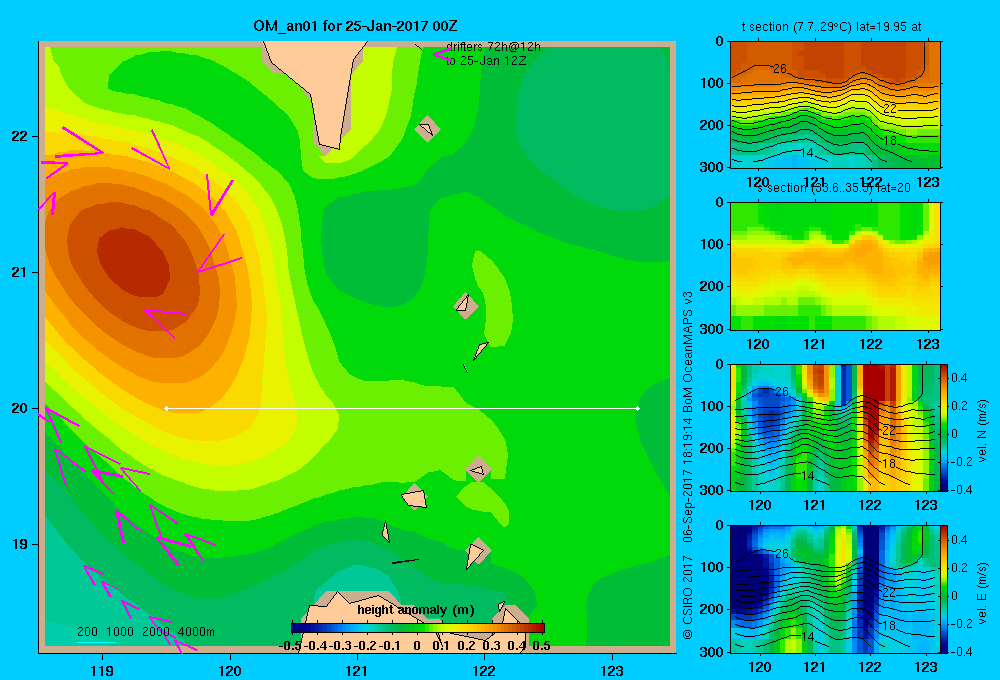This screenshot has width=1000, height=680.
Task: Click the west endpoint of the white section line
Action: click(x=166, y=408)
